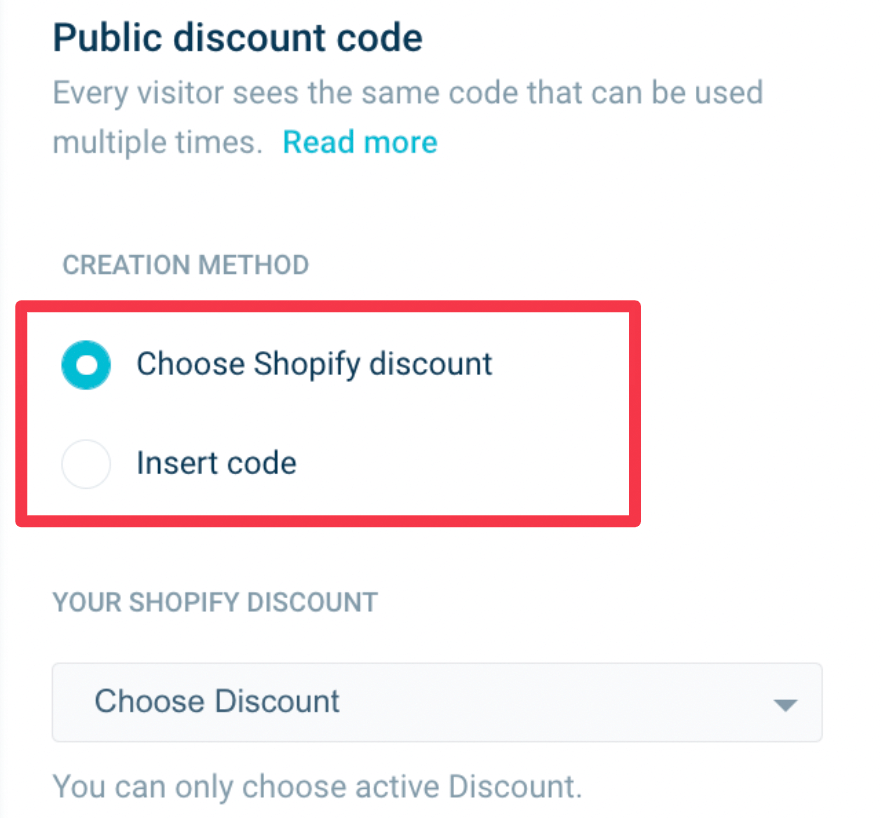Click the 'Choose Discount' placeholder text
This screenshot has width=882, height=818.
point(217,701)
